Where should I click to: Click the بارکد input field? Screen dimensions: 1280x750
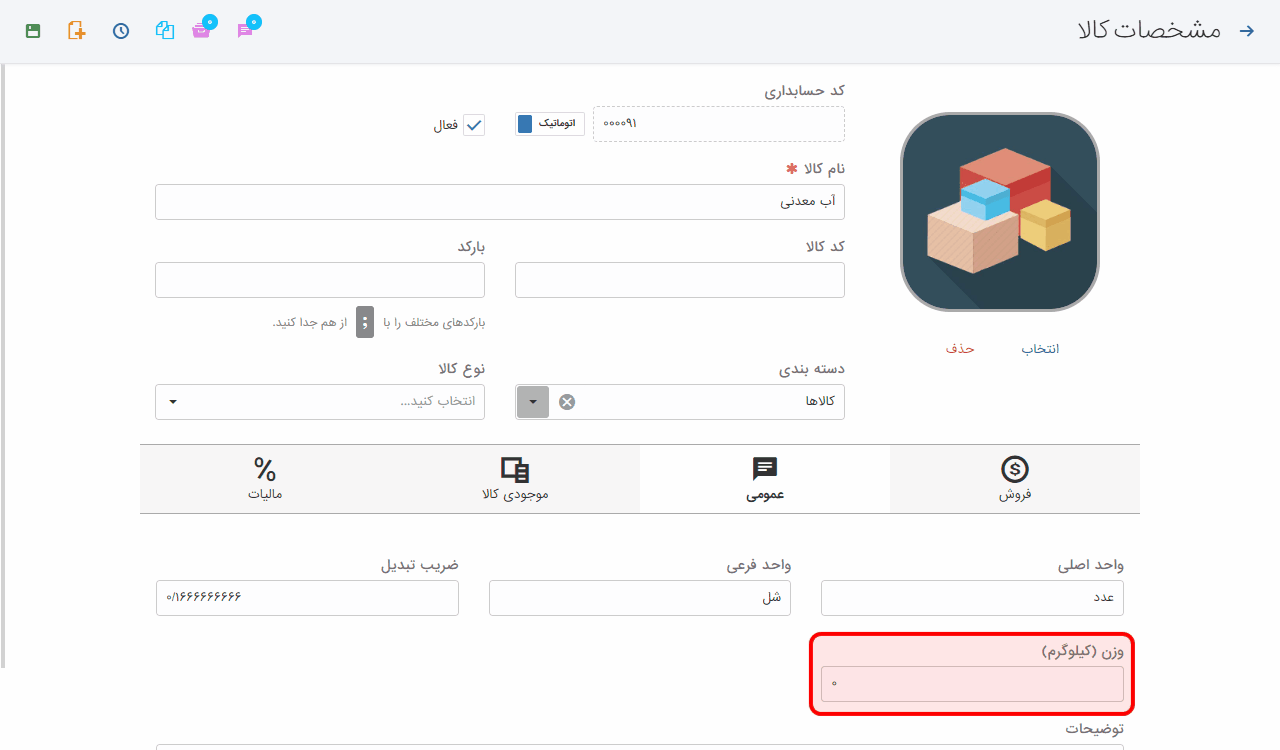(x=320, y=280)
